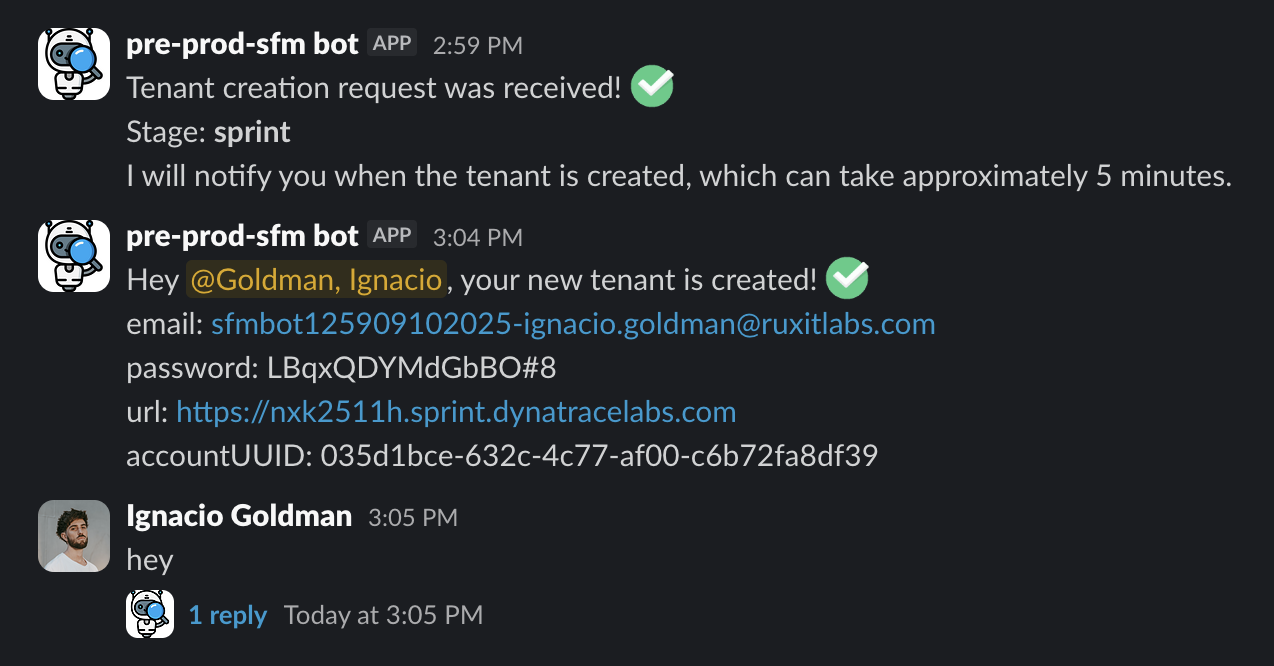Click the green checkmark emoji after 'tenant is created!'

click(x=848, y=279)
